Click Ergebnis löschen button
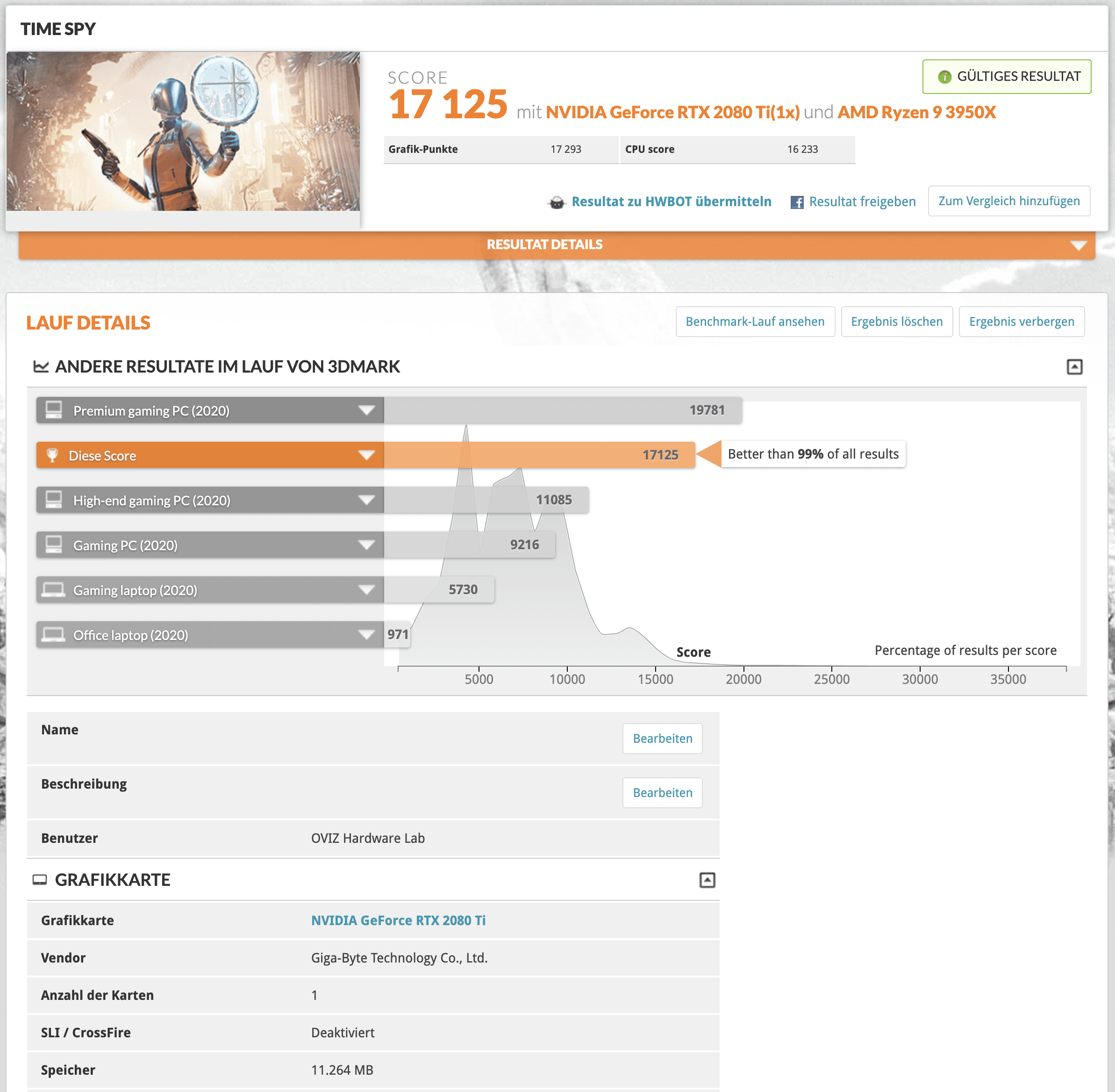The width and height of the screenshot is (1115, 1092). tap(897, 322)
